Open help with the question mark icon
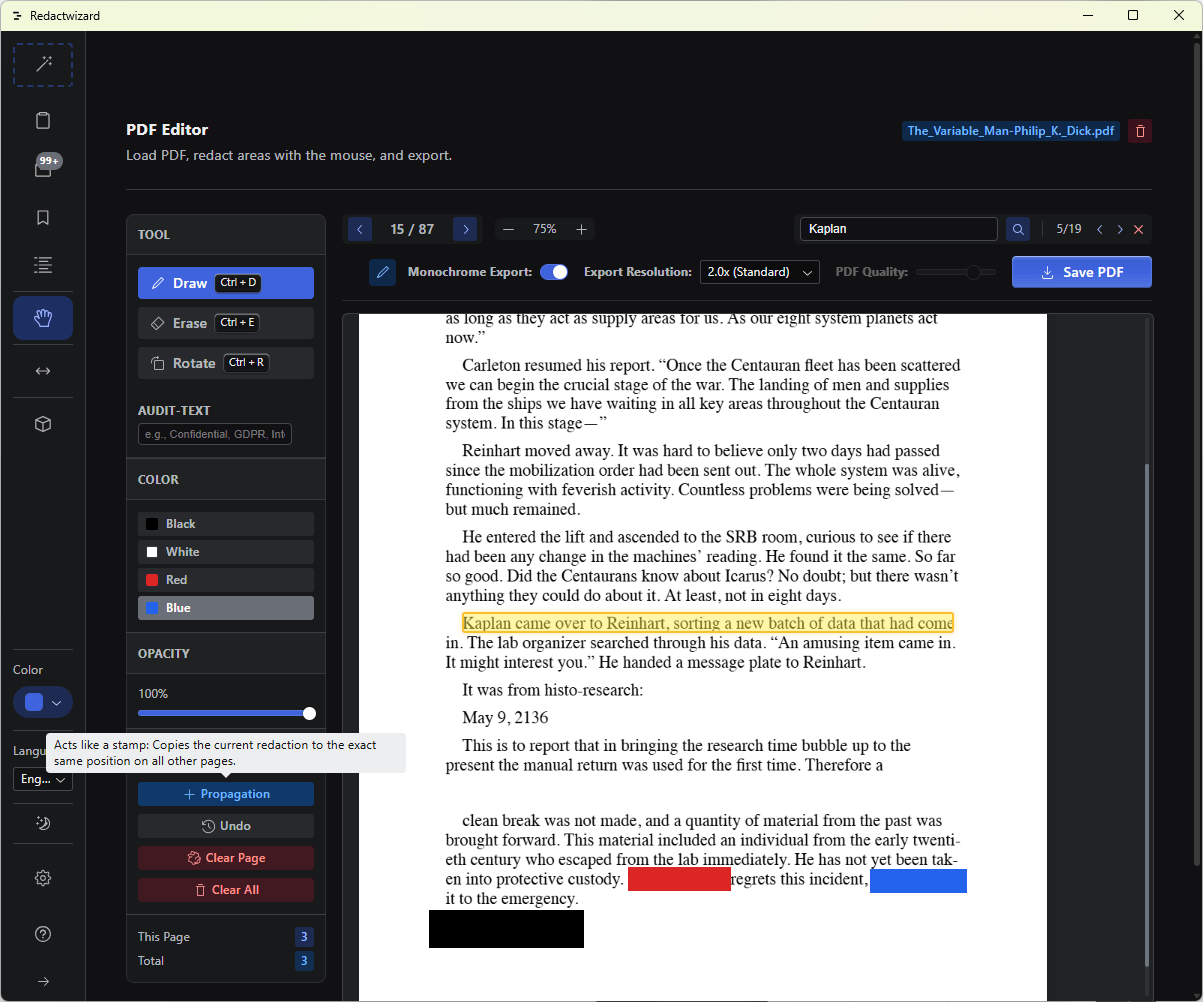This screenshot has width=1203, height=1002. pyautogui.click(x=43, y=934)
